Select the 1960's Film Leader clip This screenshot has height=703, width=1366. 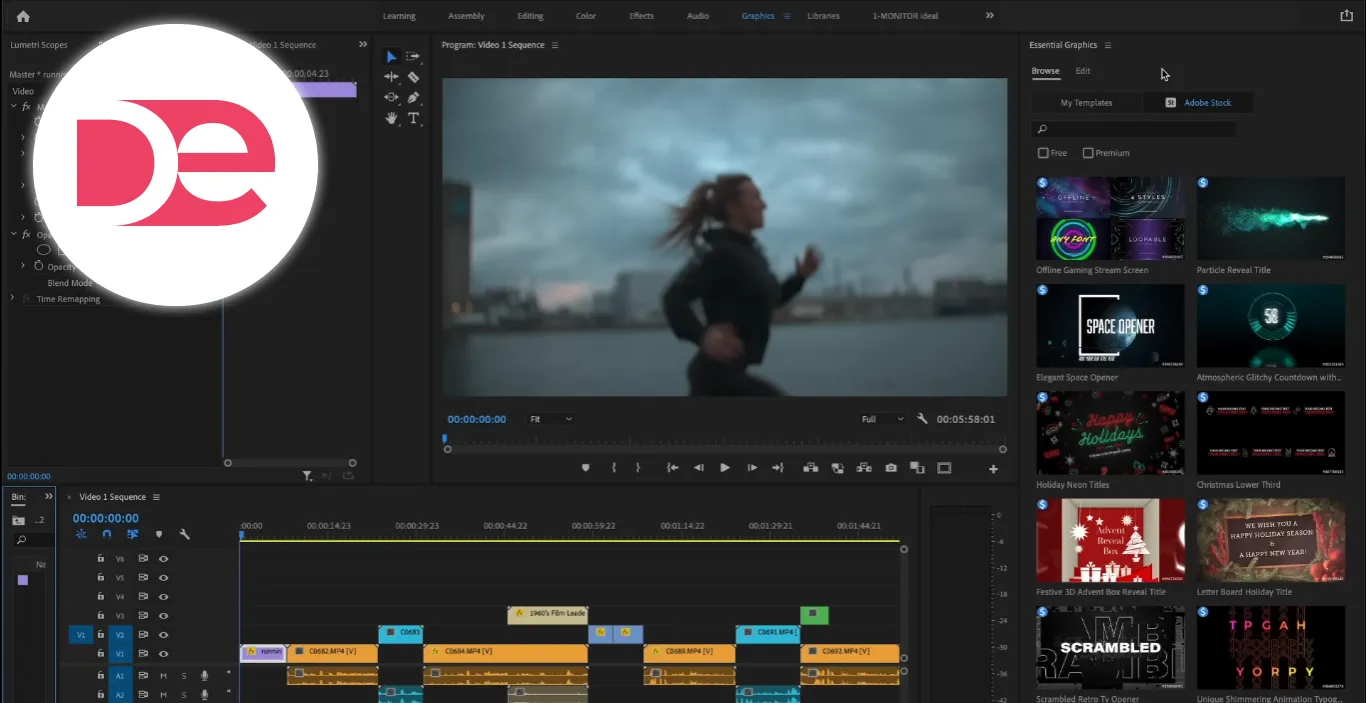point(547,614)
